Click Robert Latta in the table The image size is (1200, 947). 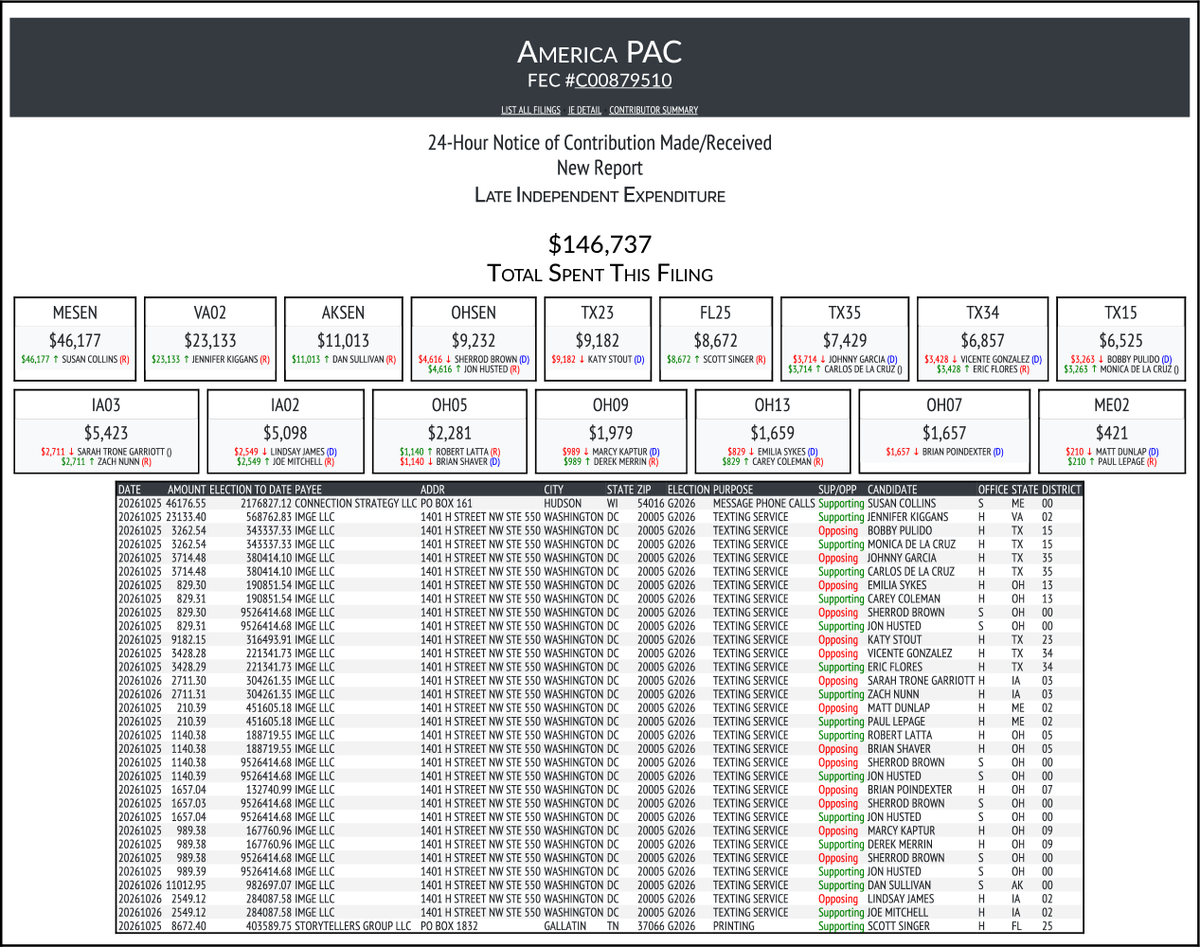point(900,735)
